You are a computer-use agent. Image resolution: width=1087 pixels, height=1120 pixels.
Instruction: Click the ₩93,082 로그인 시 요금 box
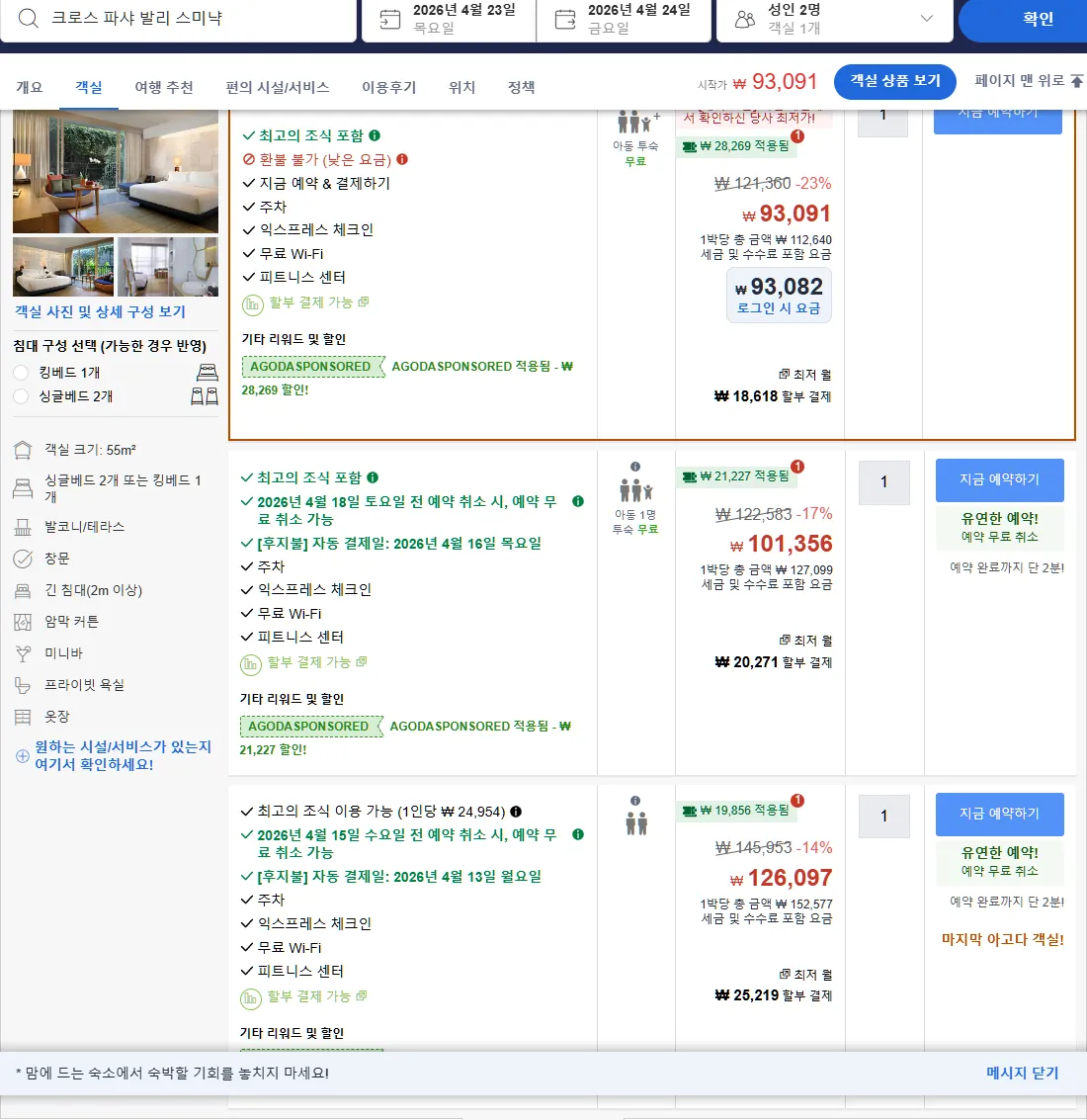tap(779, 295)
